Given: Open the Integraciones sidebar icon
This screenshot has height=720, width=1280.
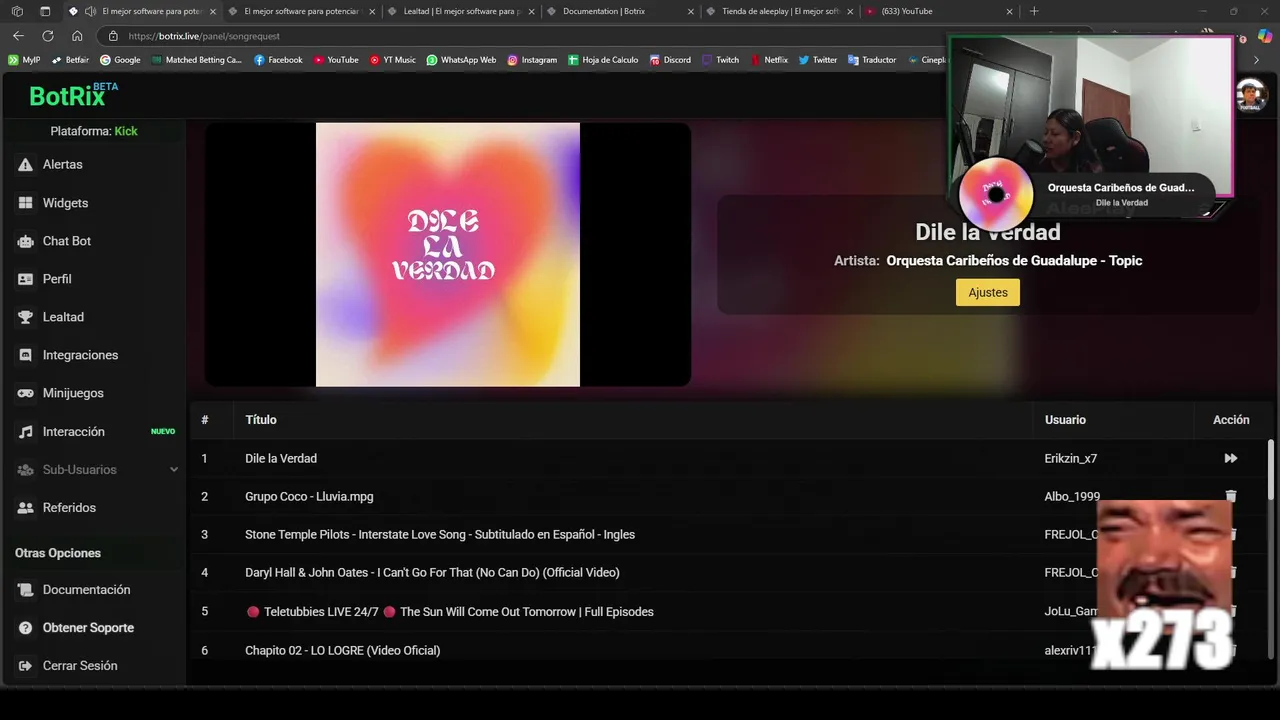Looking at the screenshot, I should (x=25, y=355).
